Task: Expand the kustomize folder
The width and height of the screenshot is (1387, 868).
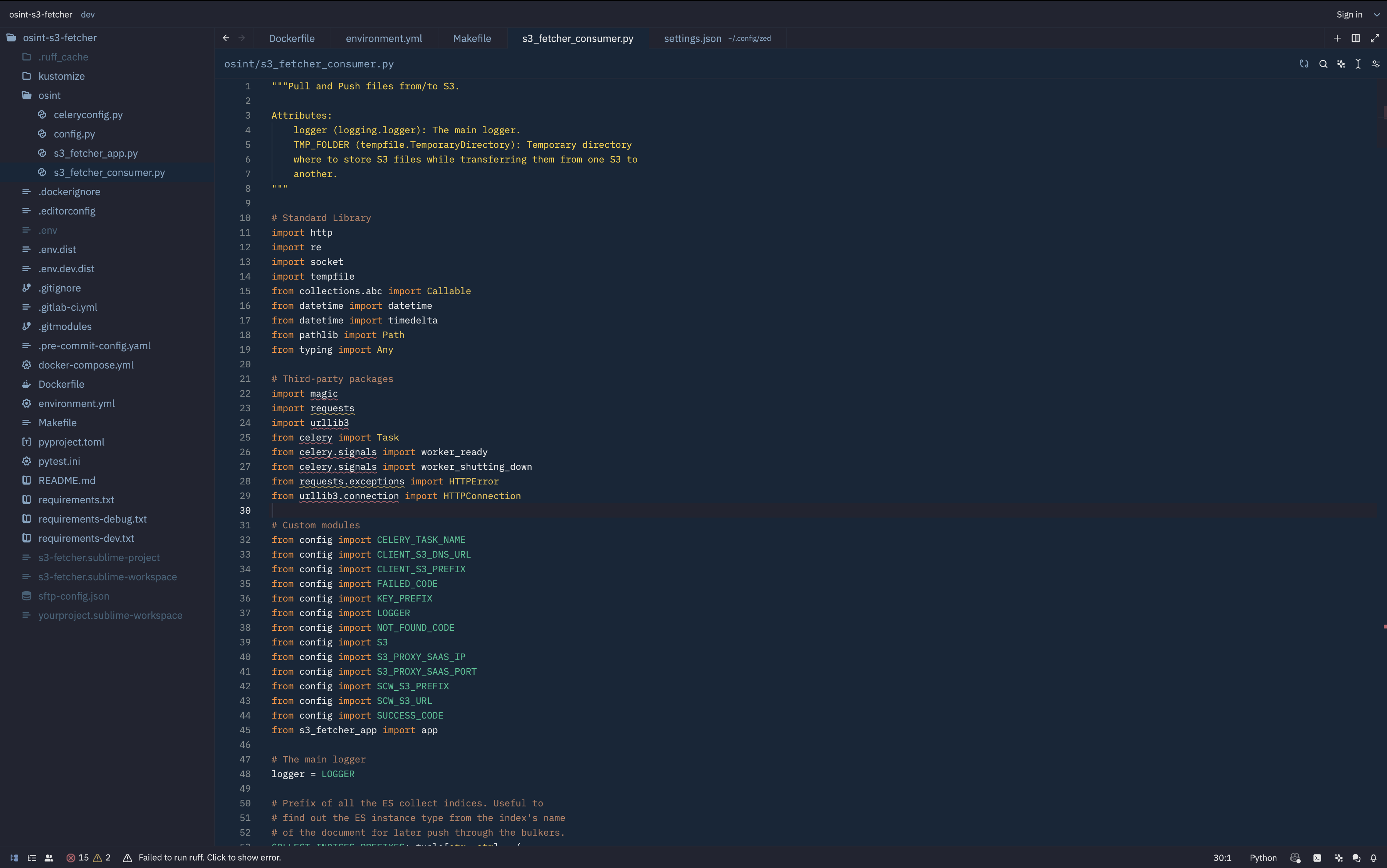Action: coord(61,76)
